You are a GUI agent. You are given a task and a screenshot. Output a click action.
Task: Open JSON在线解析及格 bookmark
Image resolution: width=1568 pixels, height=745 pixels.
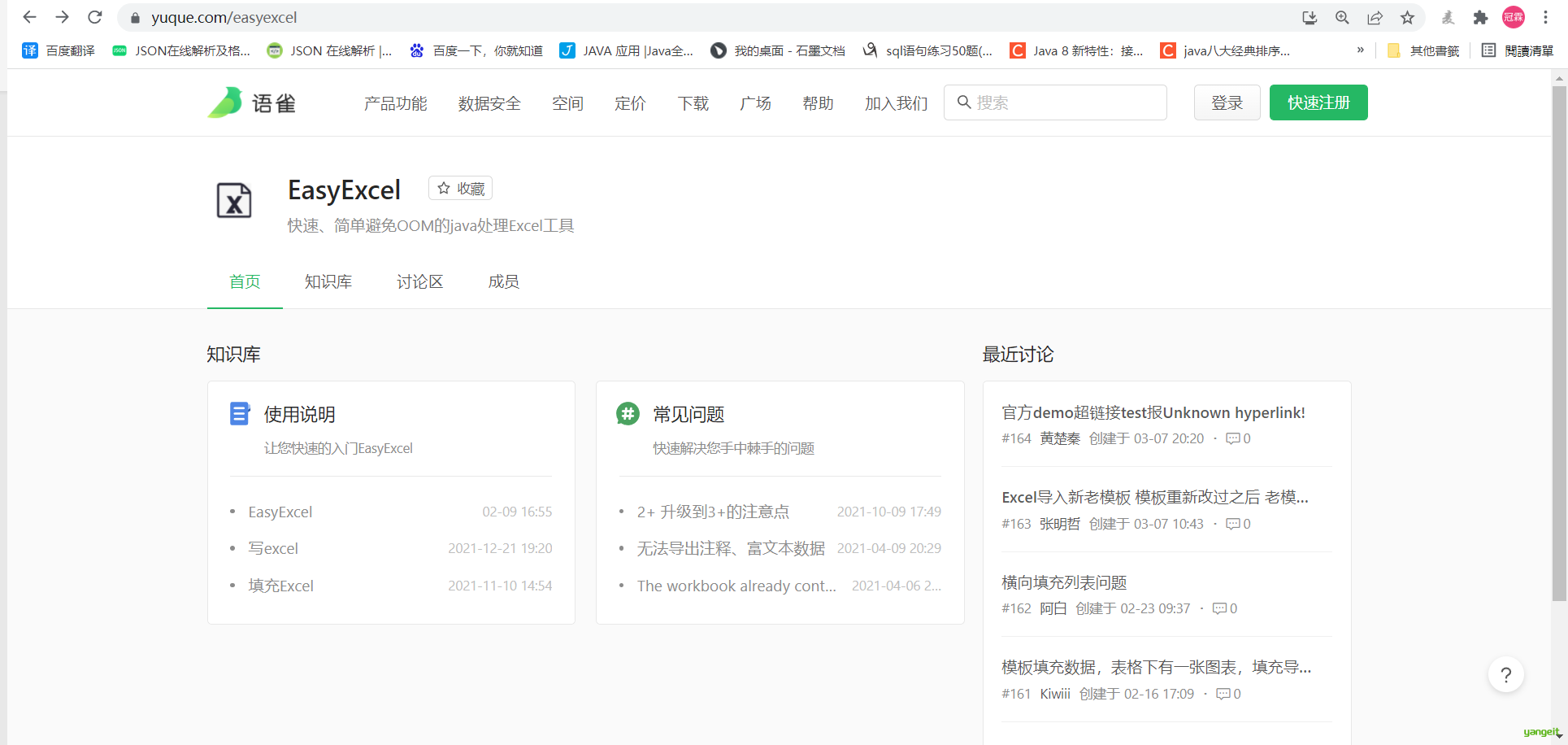tap(180, 50)
